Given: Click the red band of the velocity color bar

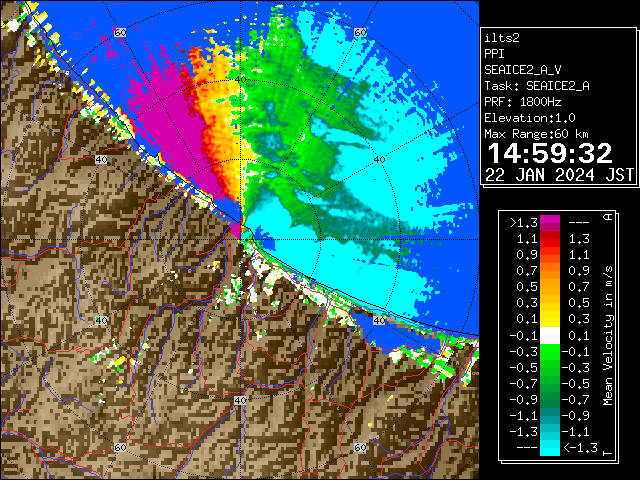Looking at the screenshot, I should tap(550, 239).
